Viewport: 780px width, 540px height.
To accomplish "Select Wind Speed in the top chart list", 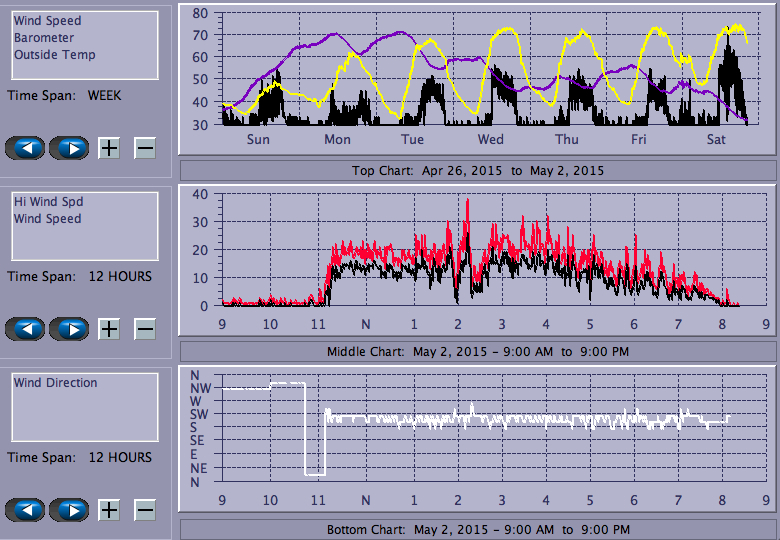I will click(x=48, y=21).
